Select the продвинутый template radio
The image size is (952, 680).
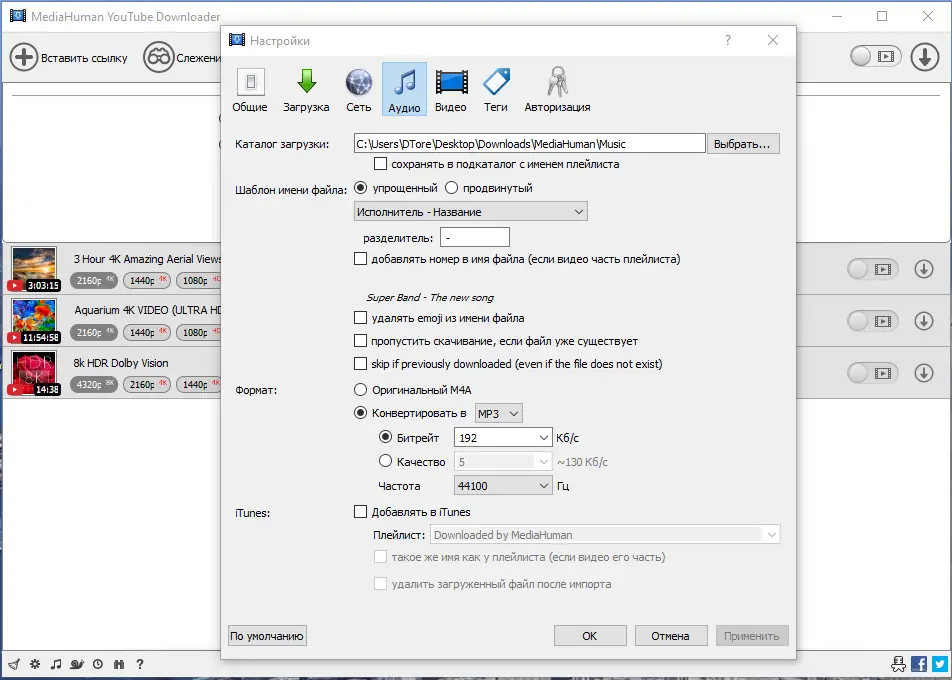pyautogui.click(x=451, y=188)
